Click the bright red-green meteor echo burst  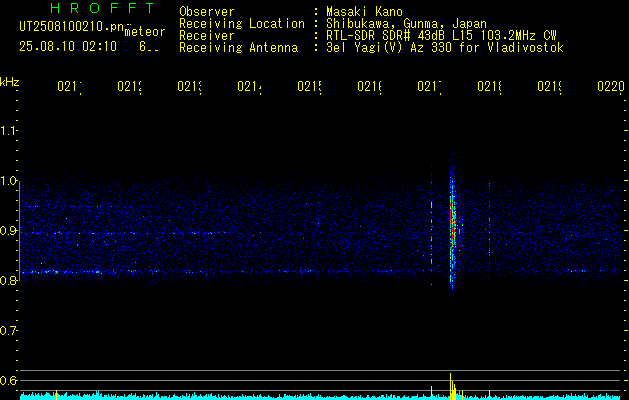coord(453,225)
